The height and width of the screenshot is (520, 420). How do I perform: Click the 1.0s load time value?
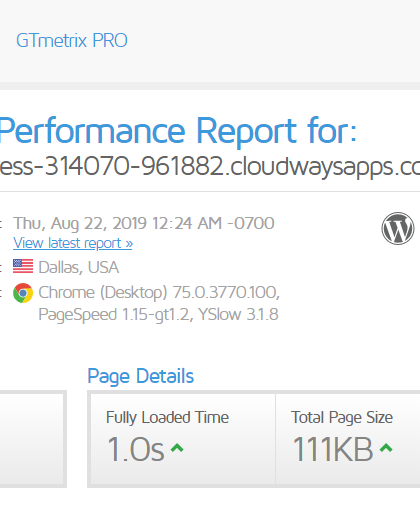[x=136, y=449]
